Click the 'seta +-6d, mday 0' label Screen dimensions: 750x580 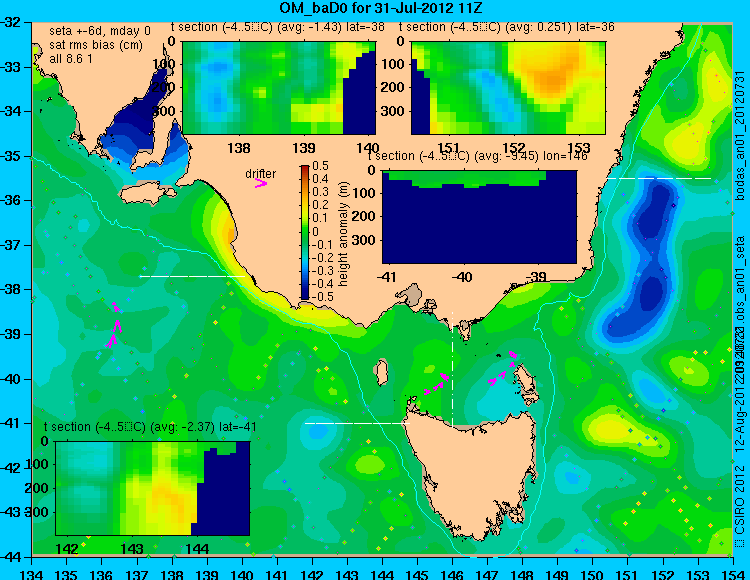click(x=99, y=31)
